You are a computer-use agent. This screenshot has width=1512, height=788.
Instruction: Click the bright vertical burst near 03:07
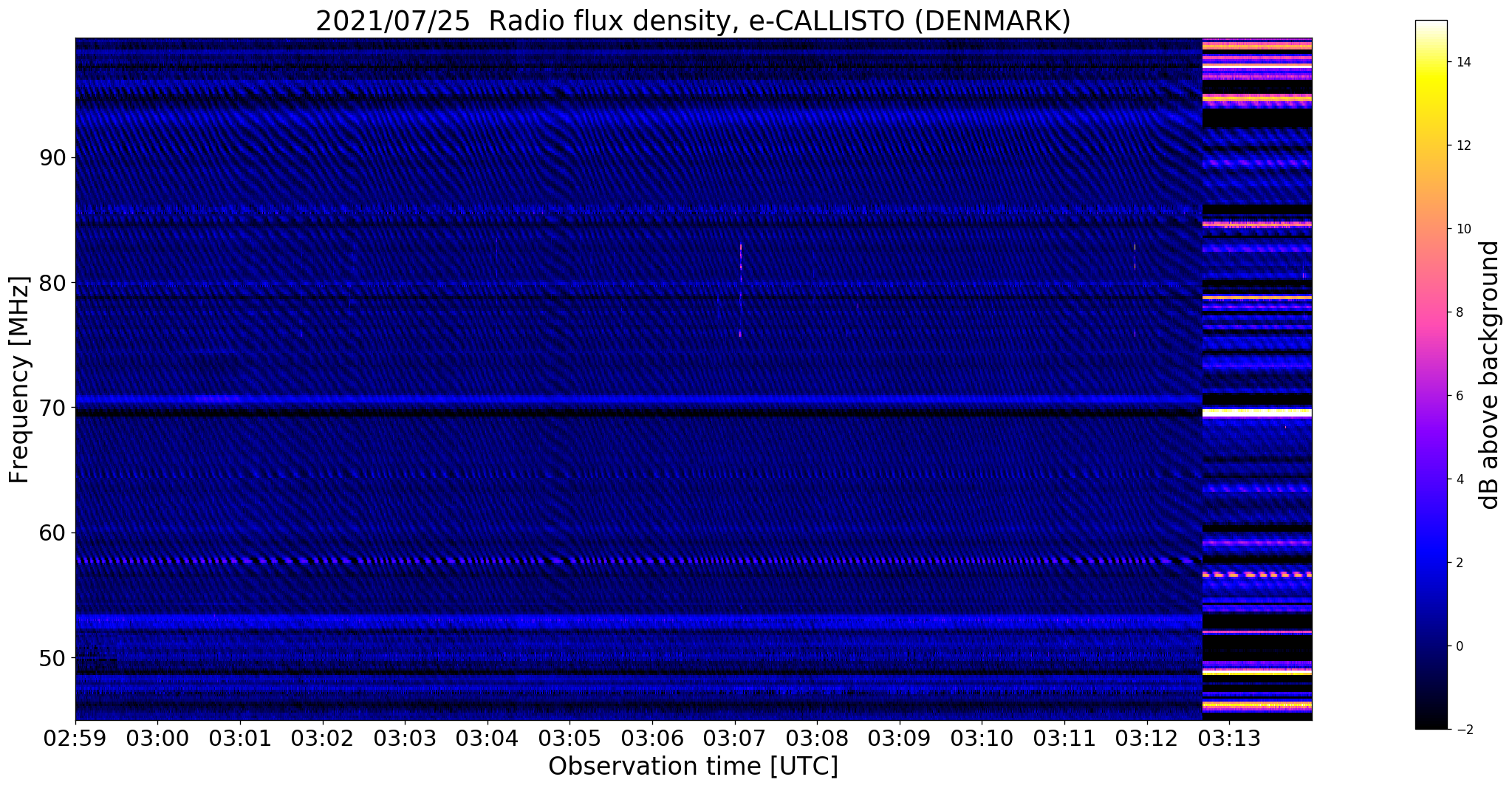(740, 290)
